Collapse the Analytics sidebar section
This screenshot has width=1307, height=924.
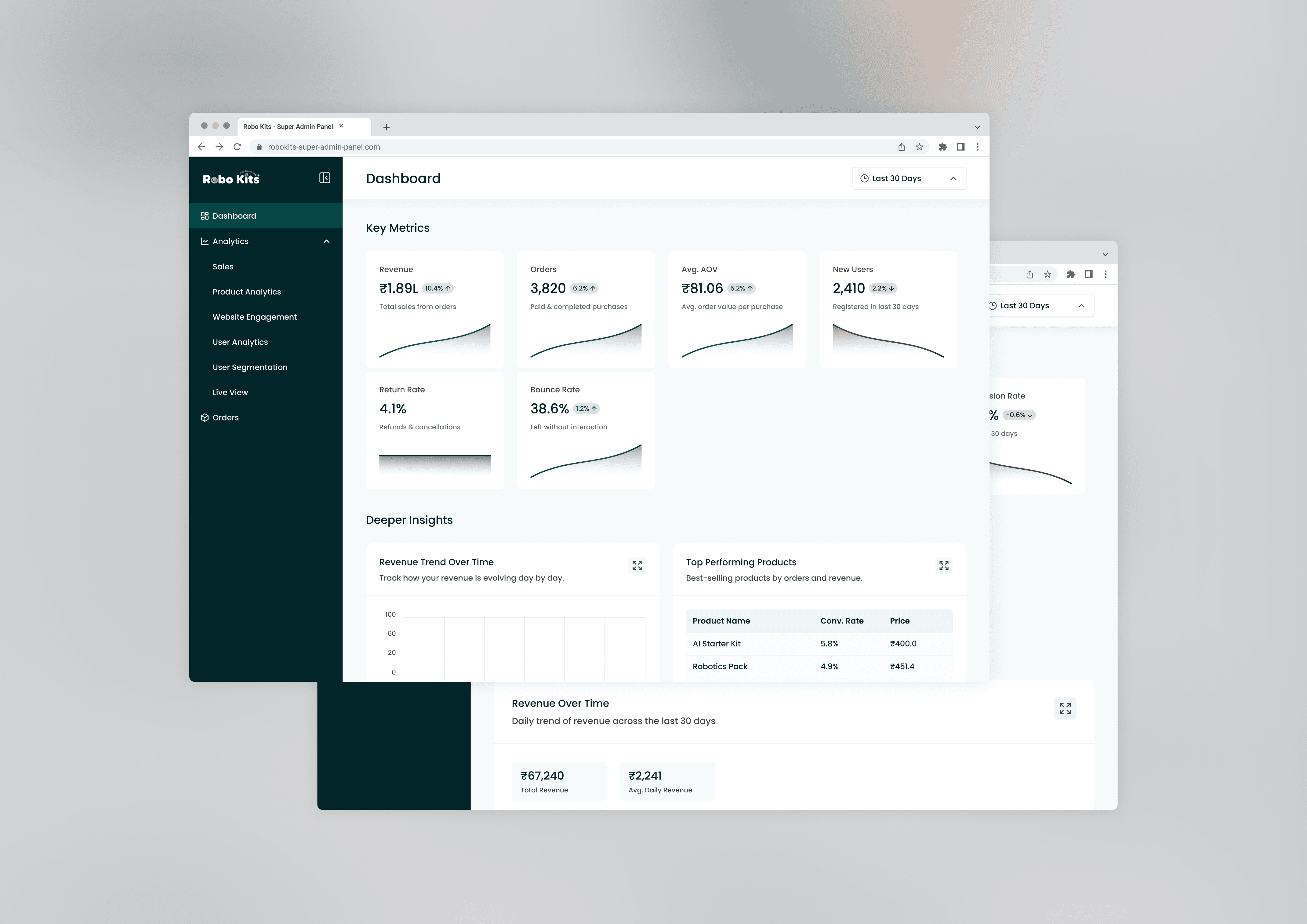coord(326,242)
